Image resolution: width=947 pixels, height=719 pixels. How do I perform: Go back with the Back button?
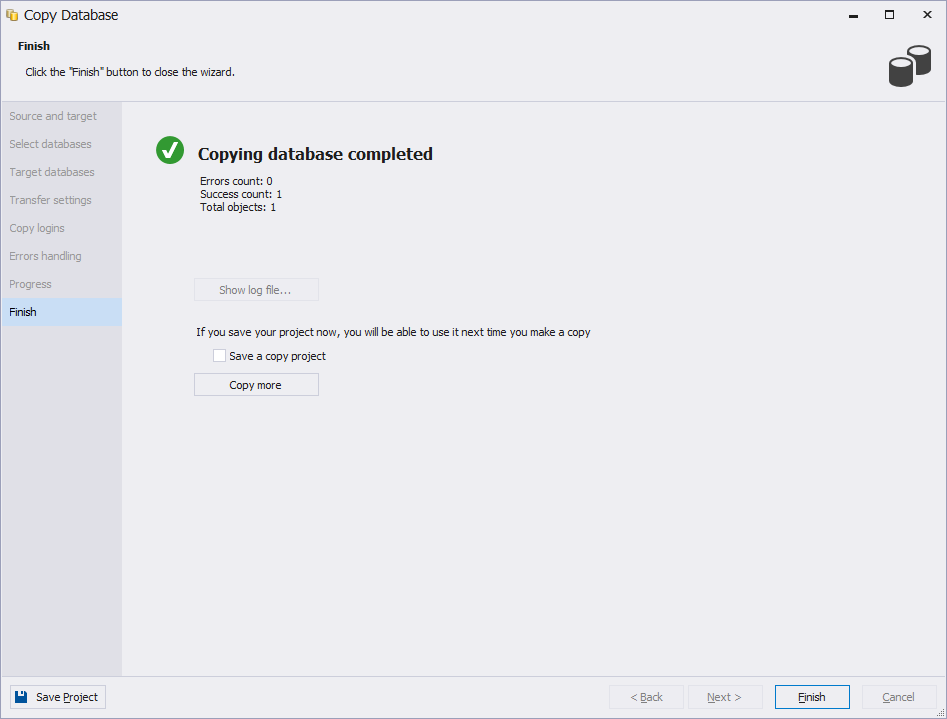point(646,697)
